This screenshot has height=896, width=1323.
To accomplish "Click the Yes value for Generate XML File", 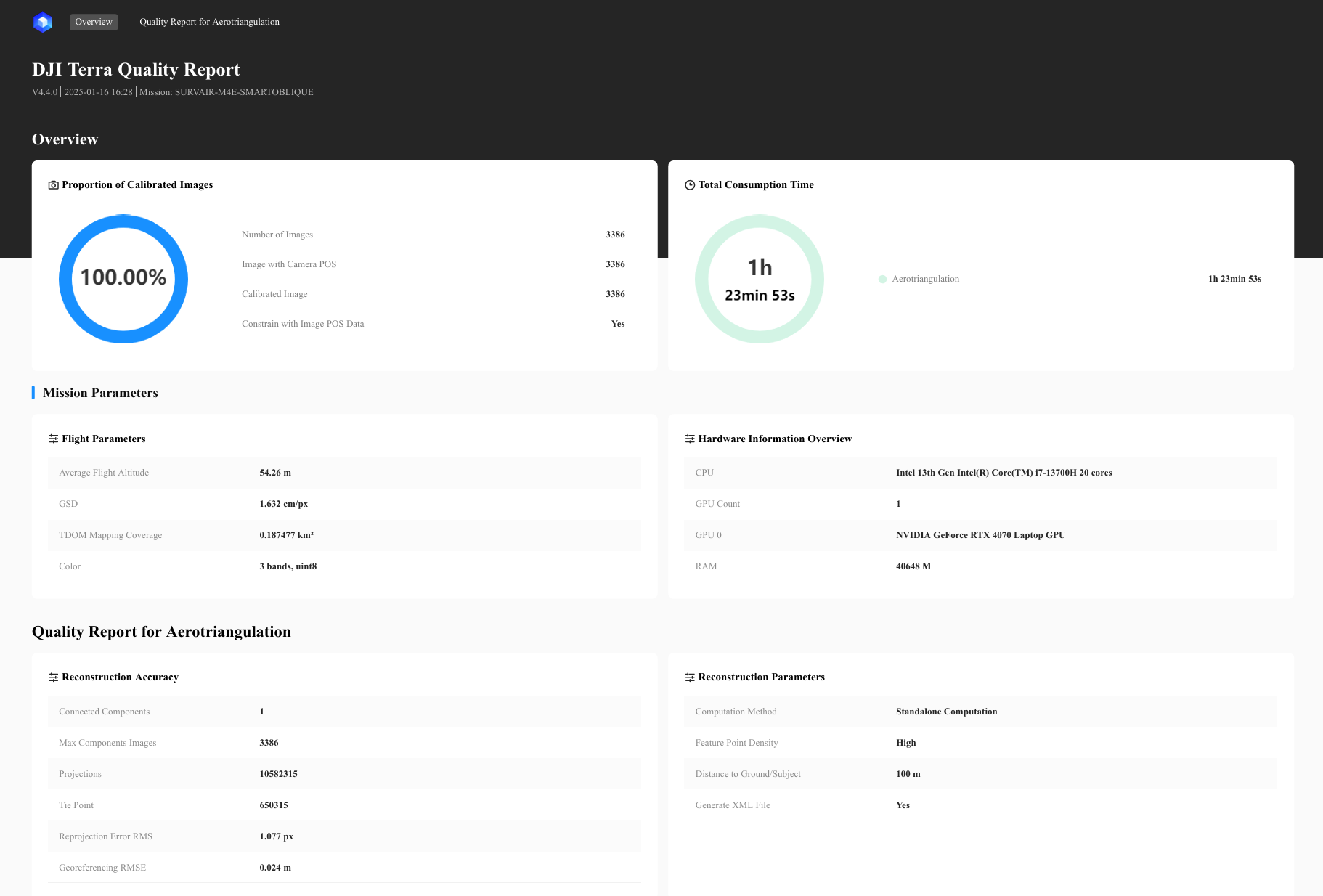I will click(903, 805).
